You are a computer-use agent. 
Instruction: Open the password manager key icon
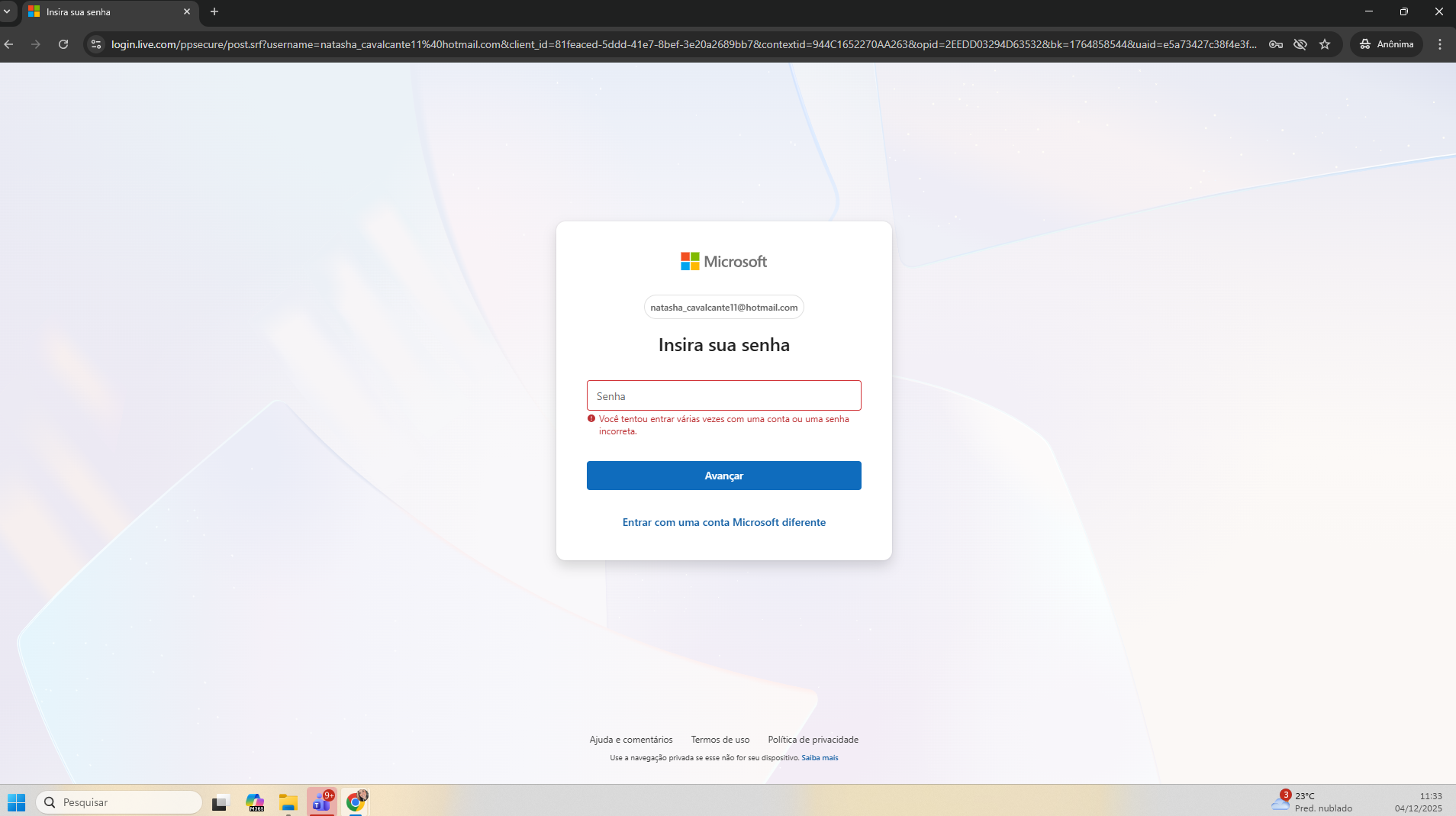[x=1276, y=44]
